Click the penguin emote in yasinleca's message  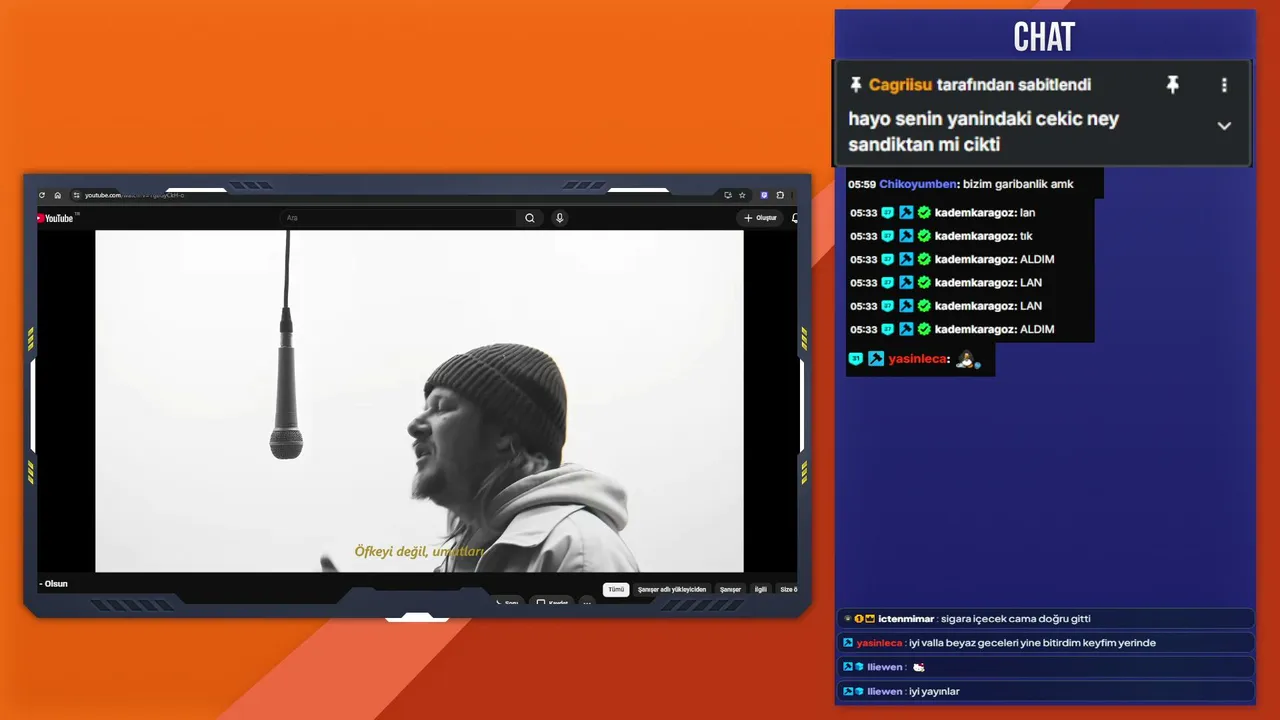967,360
